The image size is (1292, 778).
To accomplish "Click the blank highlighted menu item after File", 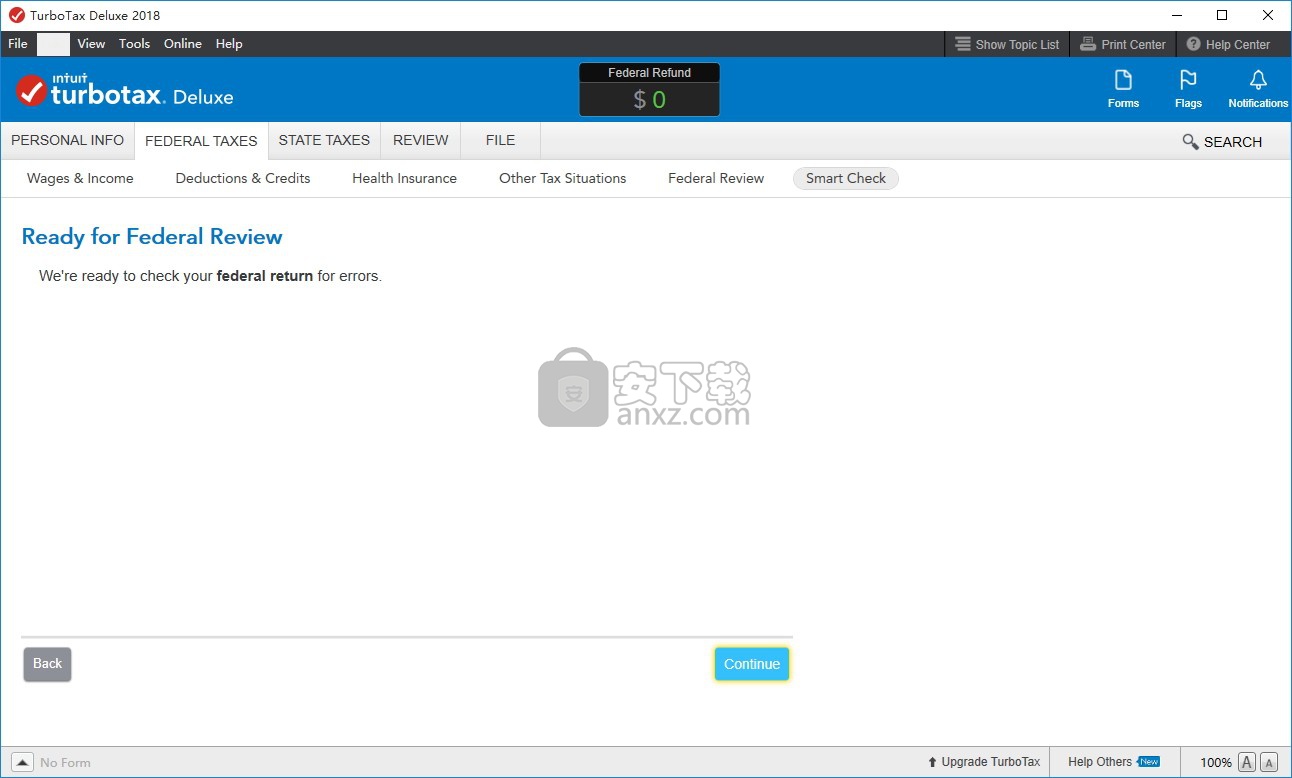I will click(x=53, y=44).
